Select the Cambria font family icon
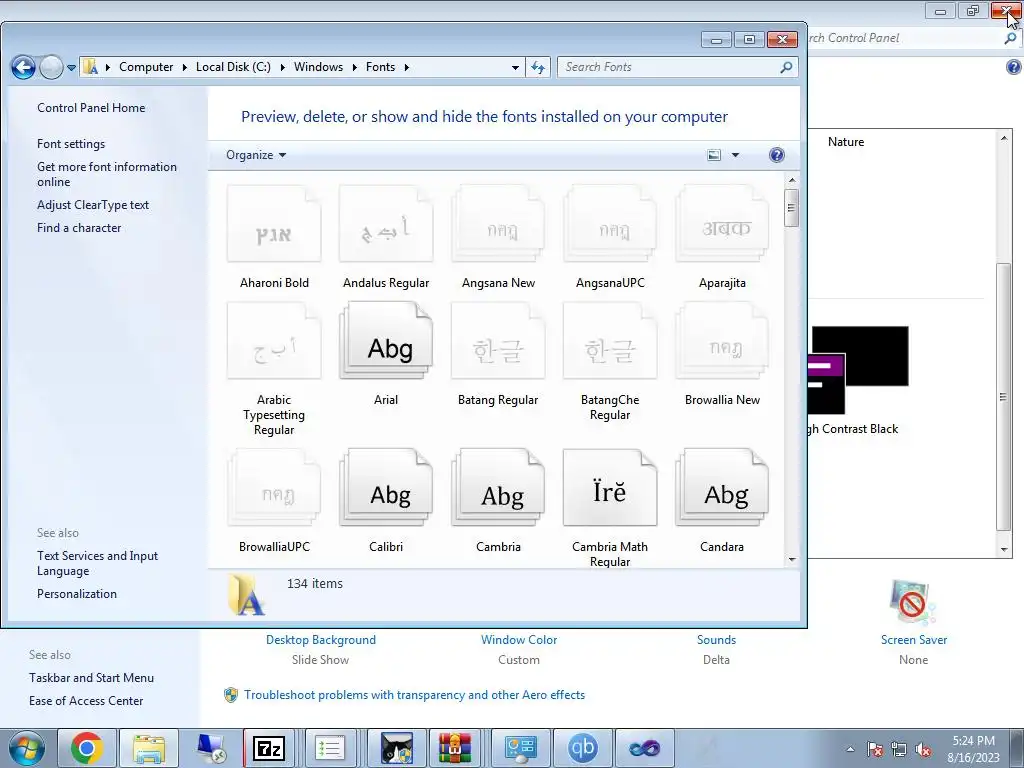Viewport: 1024px width, 768px height. (x=498, y=488)
